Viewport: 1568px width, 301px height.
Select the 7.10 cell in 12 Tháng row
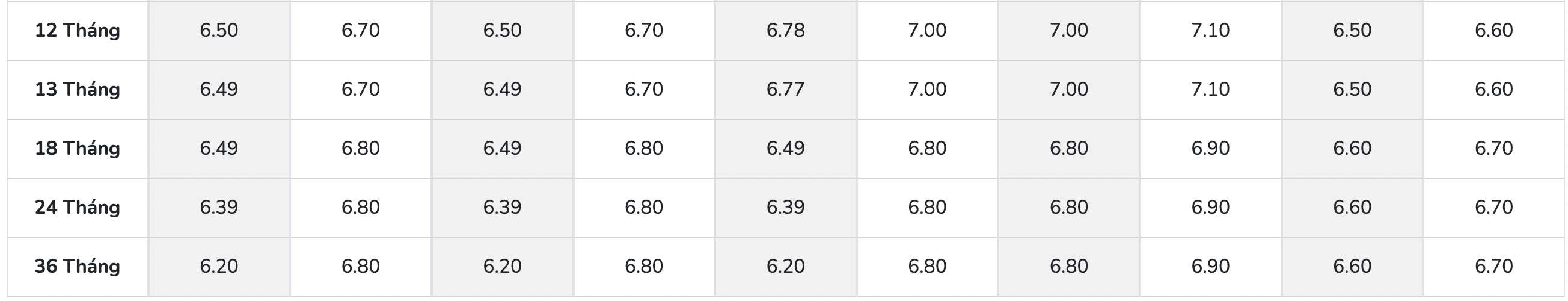(x=1210, y=30)
